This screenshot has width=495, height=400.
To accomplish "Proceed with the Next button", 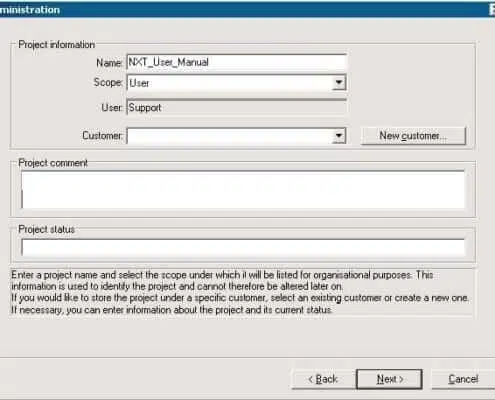I will 390,379.
